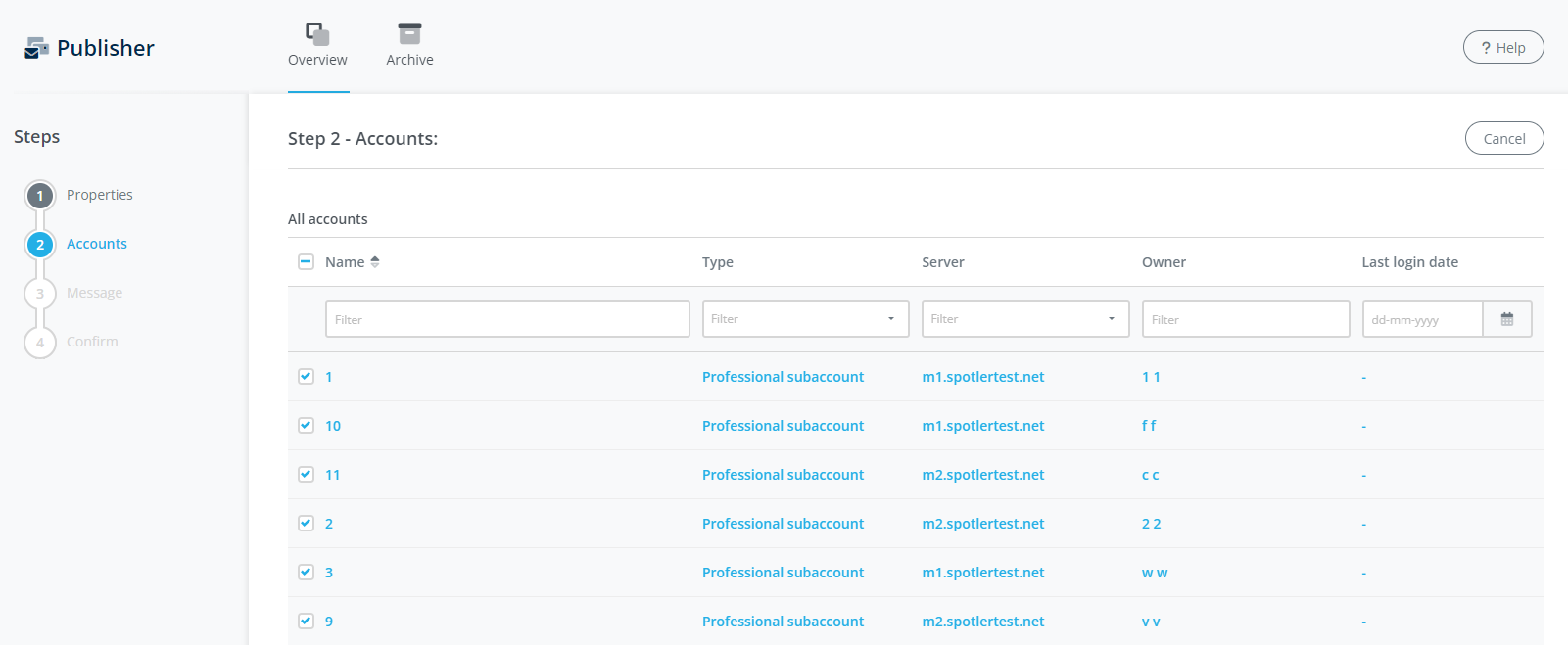
Task: Open account name 9 link
Action: (x=329, y=622)
